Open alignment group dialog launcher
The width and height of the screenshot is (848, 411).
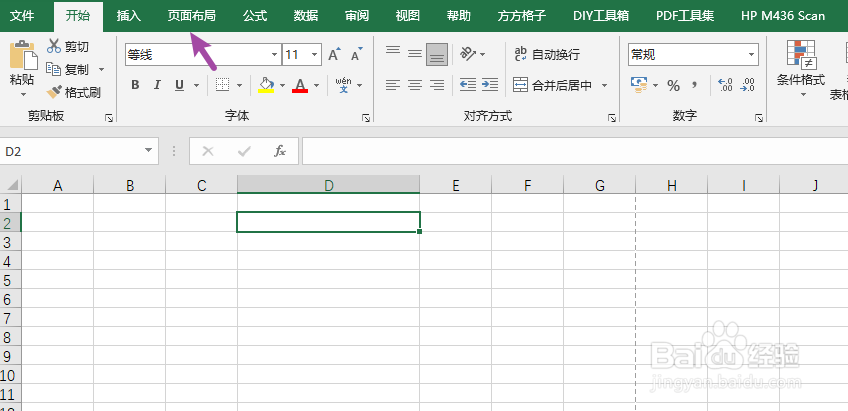(612, 117)
